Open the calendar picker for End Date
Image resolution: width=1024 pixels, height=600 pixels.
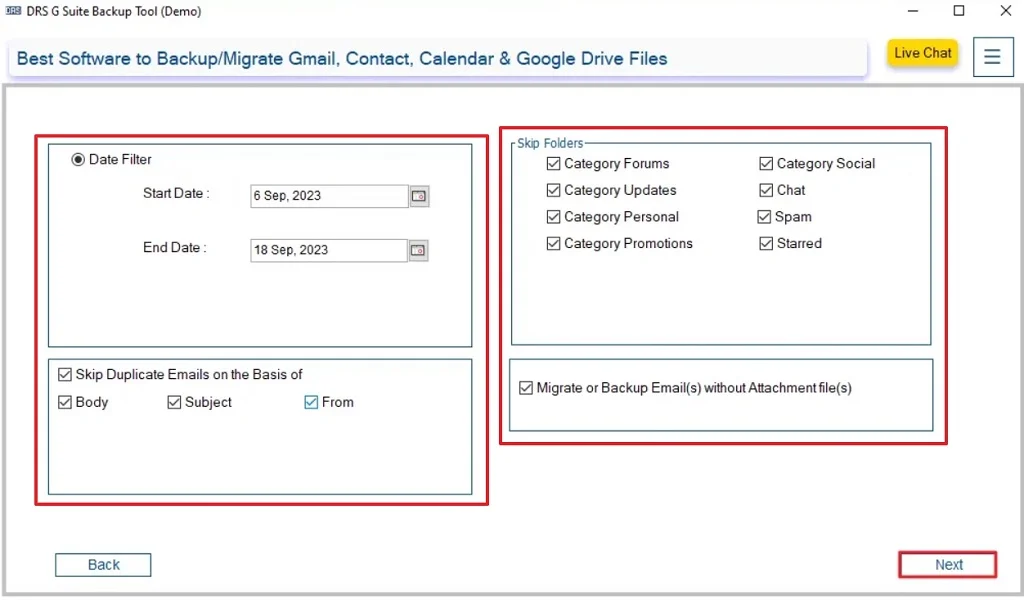pyautogui.click(x=418, y=250)
